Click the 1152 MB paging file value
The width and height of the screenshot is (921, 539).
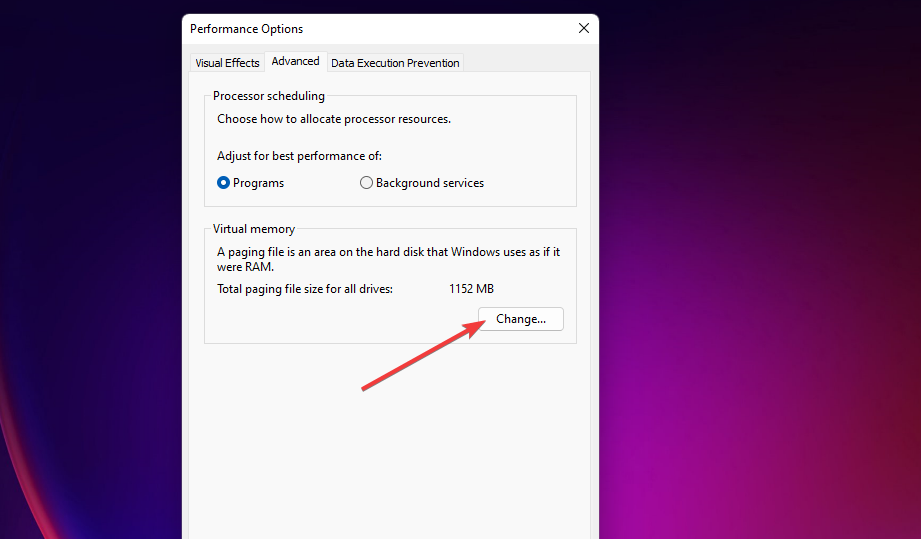tap(471, 289)
